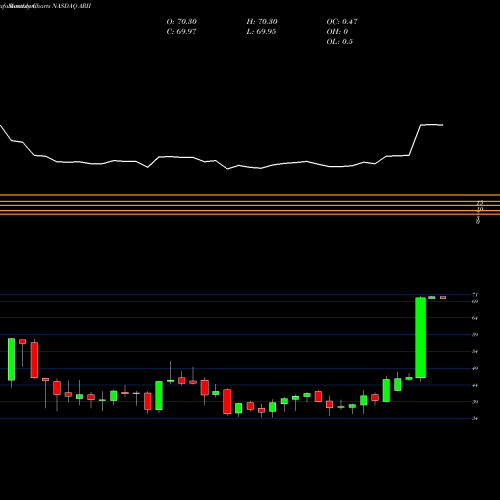
Task: Click the high value H: 70.30
Action: click(x=262, y=22)
